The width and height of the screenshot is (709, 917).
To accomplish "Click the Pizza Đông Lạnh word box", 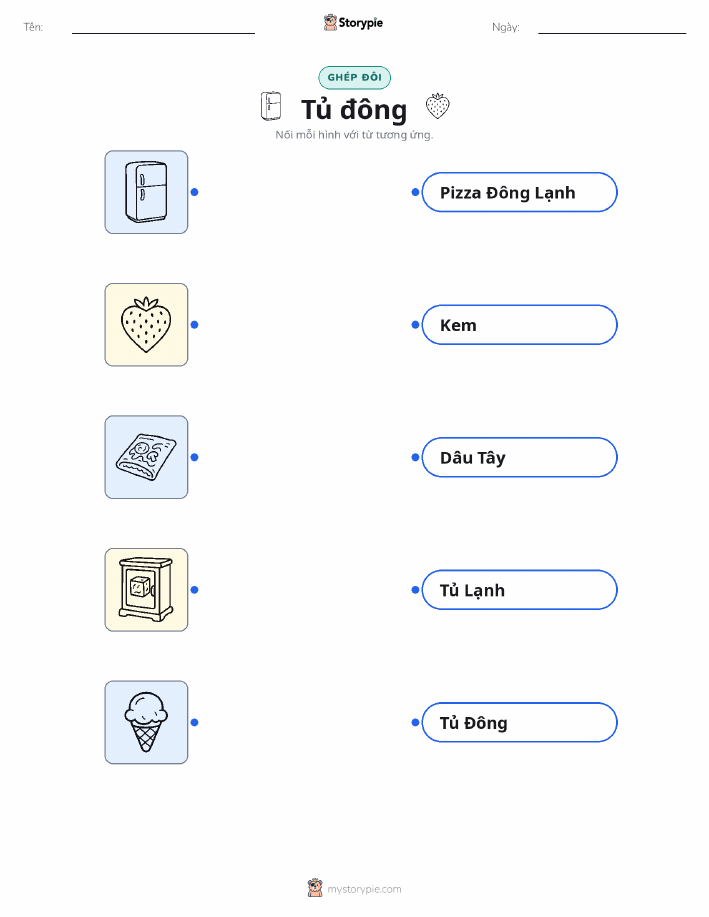I will click(519, 192).
